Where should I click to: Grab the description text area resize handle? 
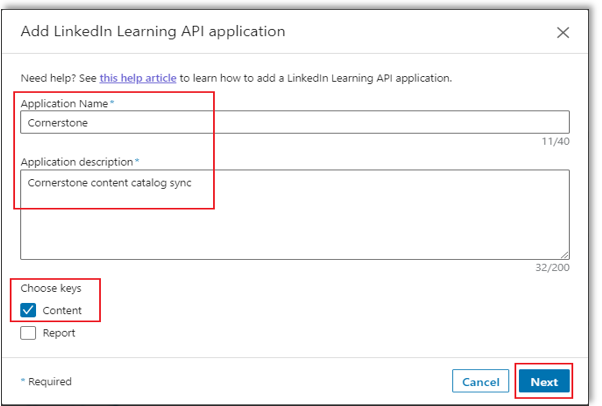coord(565,255)
